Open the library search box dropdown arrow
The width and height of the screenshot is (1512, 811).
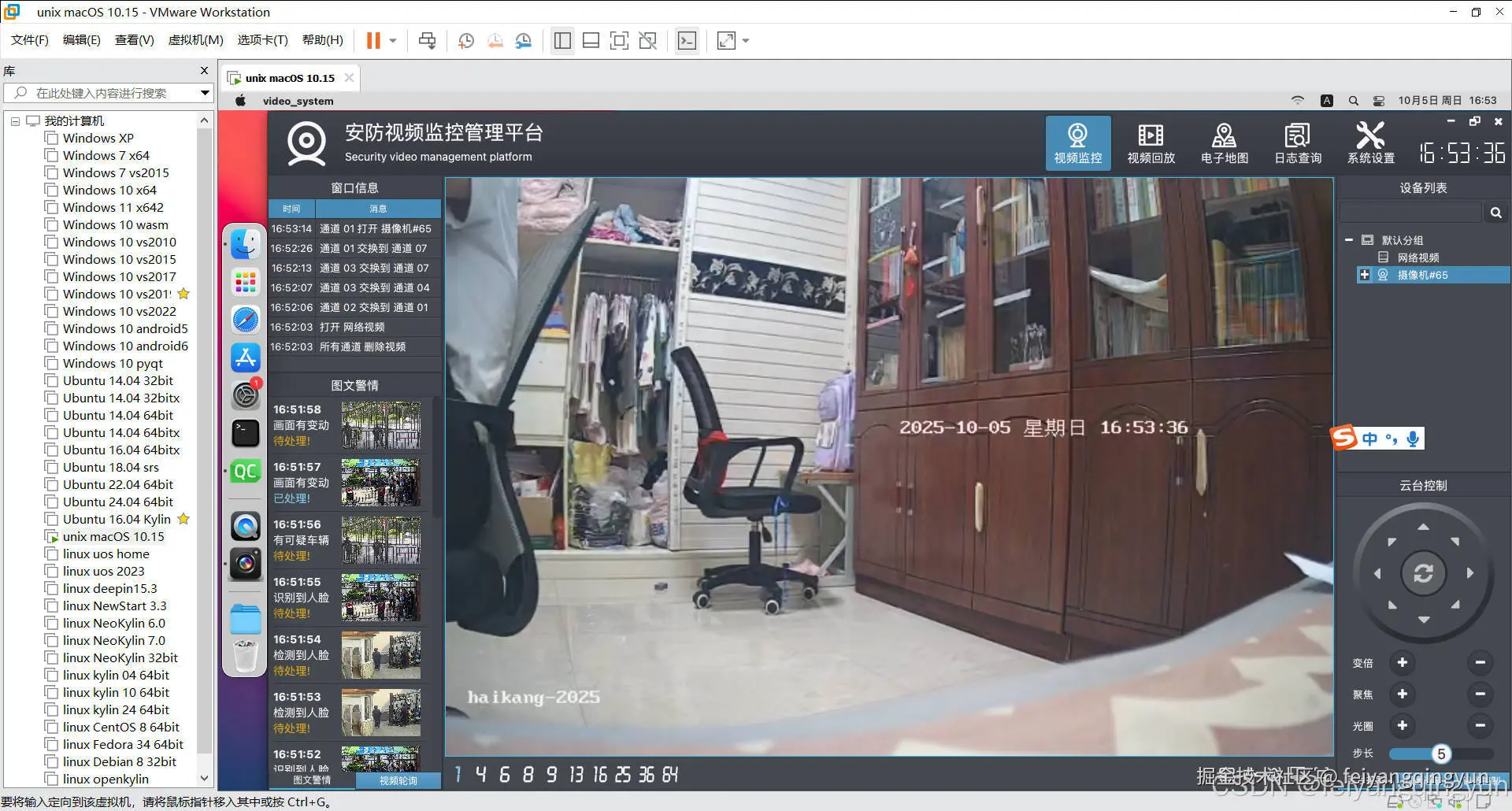click(x=205, y=93)
